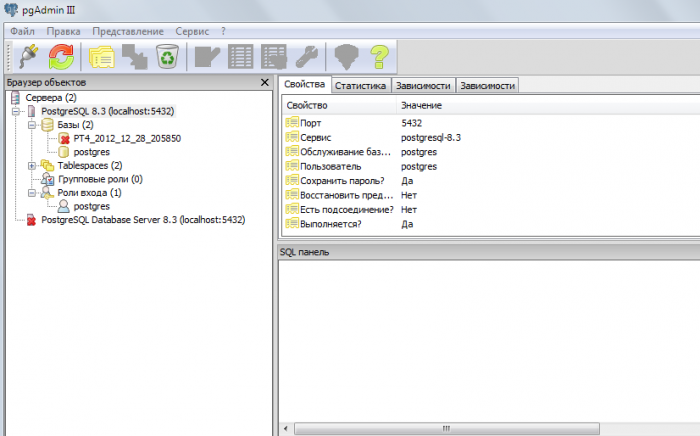Viewport: 700px width, 436px height.
Task: Click the 5432 port value
Action: (411, 123)
